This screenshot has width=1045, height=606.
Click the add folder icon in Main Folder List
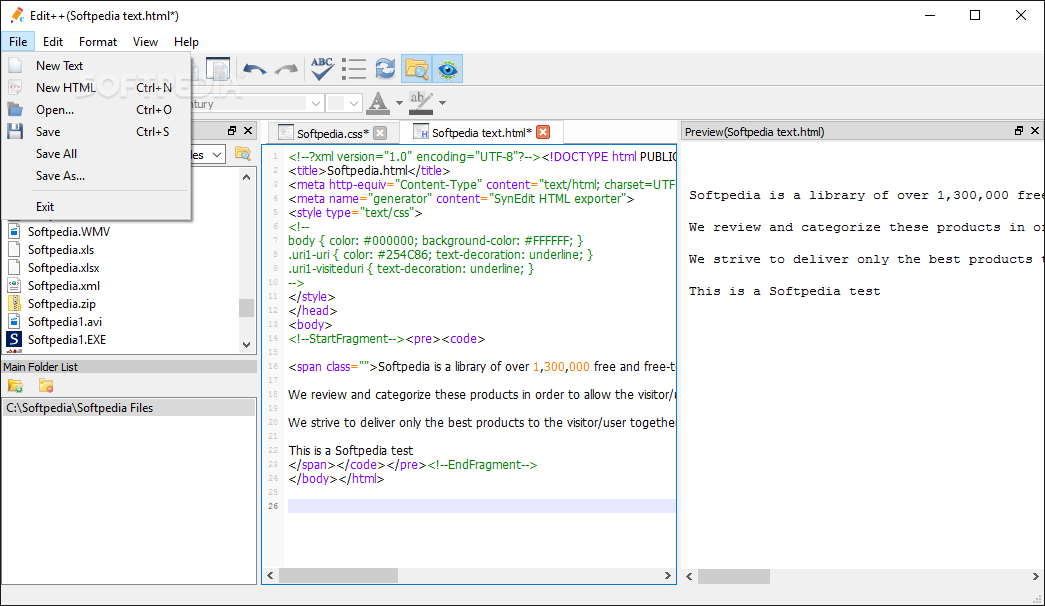coord(15,385)
